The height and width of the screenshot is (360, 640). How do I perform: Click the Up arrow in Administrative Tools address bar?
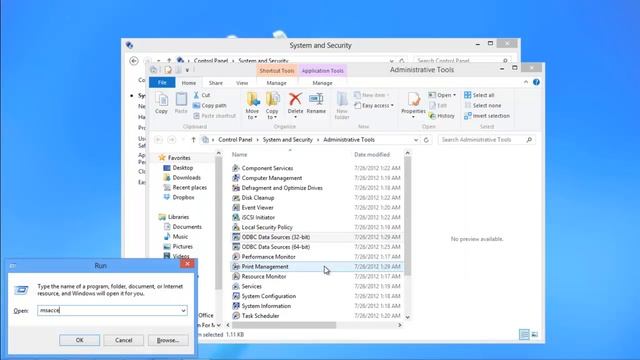pos(193,140)
